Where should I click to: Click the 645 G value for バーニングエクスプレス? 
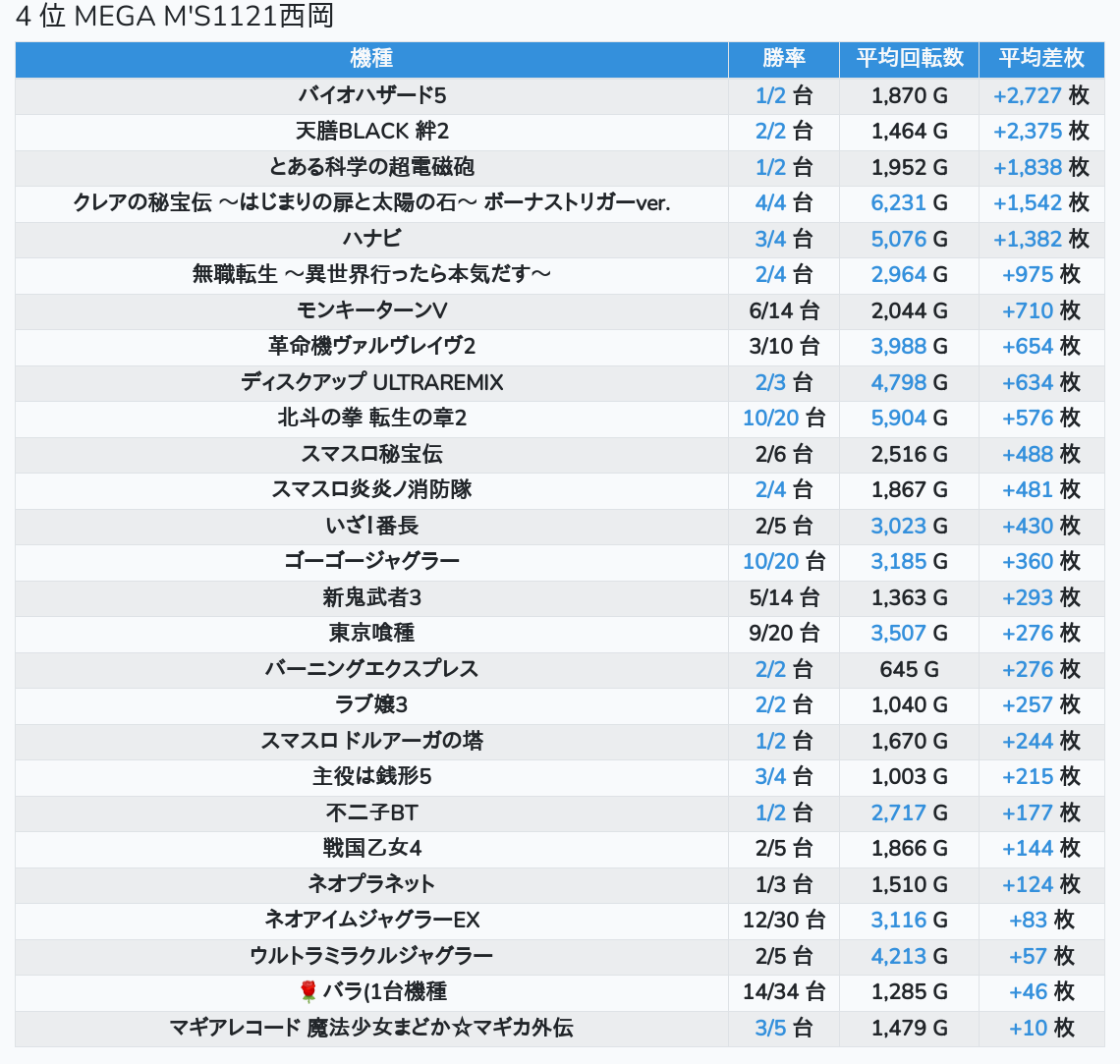(909, 669)
